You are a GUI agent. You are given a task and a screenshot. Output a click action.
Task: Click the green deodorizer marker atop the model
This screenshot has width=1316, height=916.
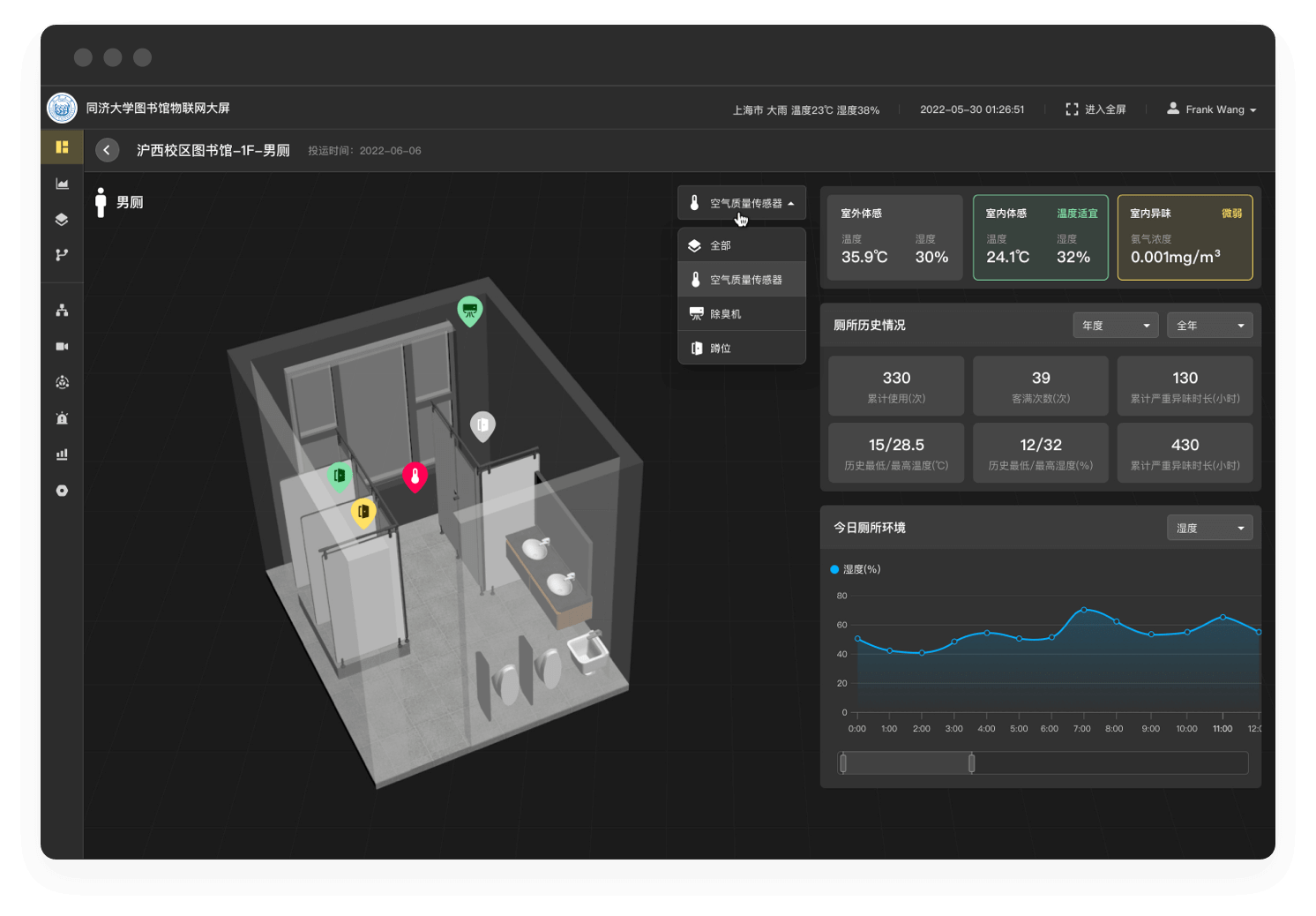[470, 311]
